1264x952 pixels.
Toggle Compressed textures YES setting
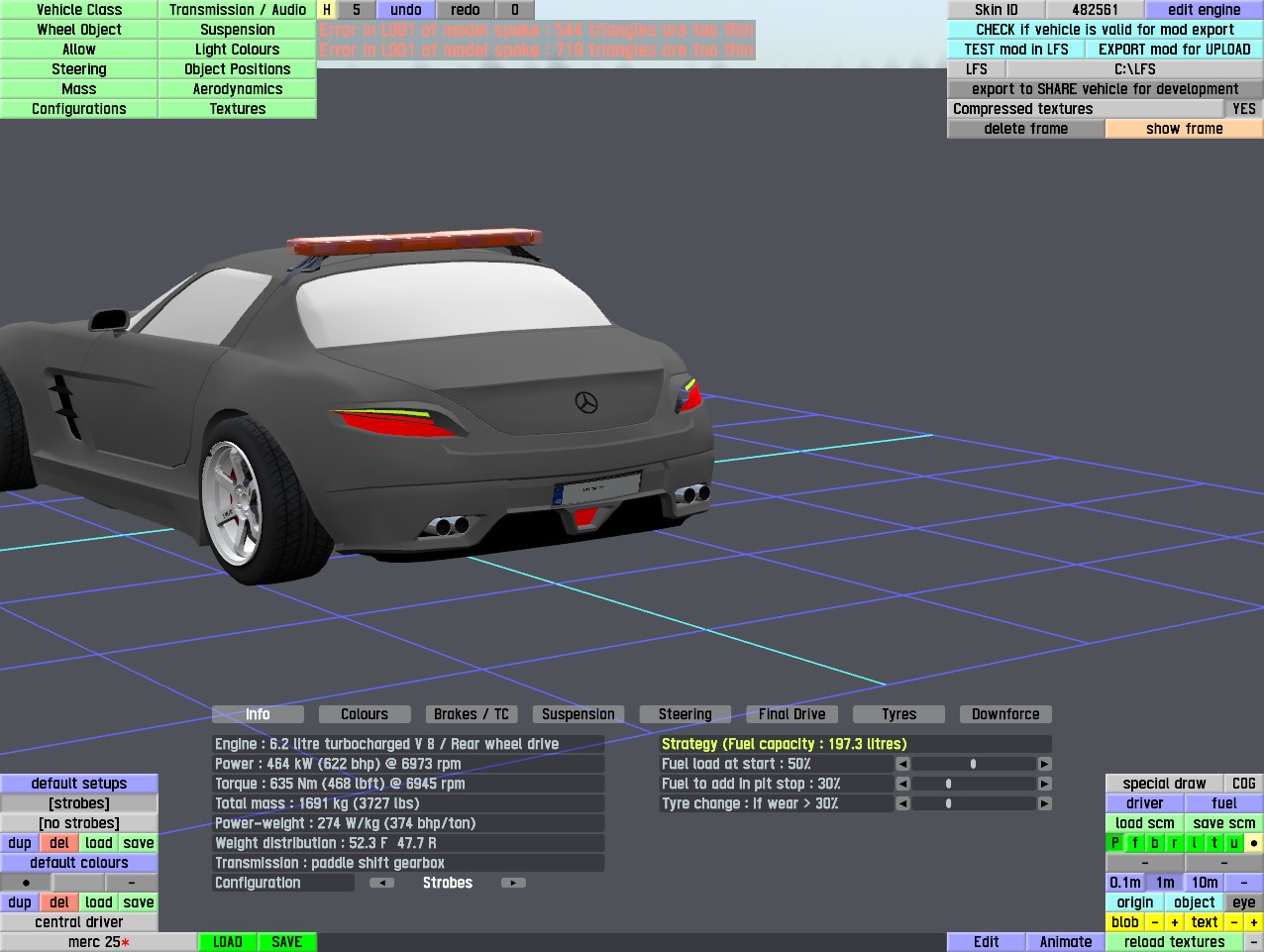point(1244,109)
